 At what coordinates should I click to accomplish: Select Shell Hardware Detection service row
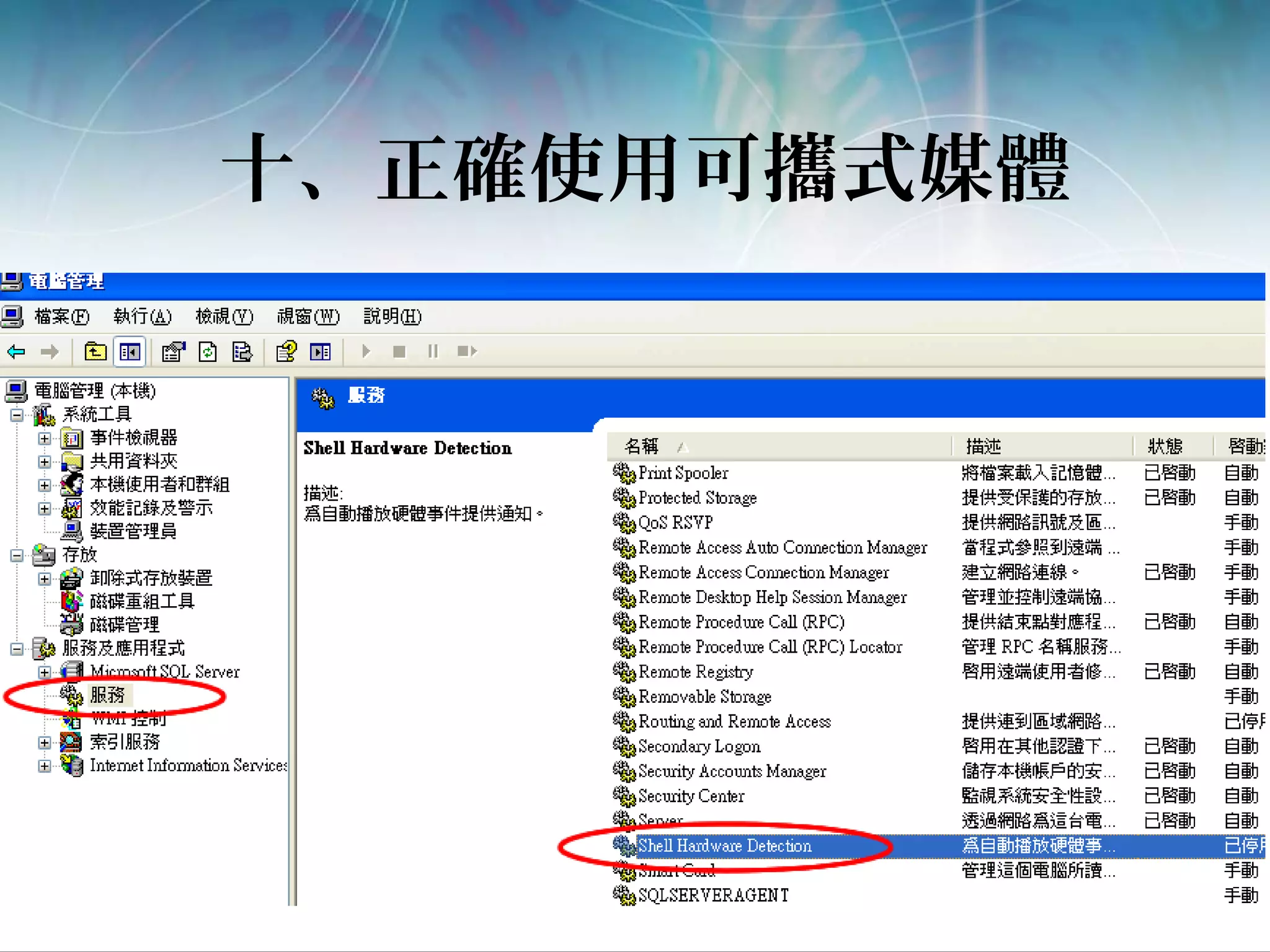[938, 845]
